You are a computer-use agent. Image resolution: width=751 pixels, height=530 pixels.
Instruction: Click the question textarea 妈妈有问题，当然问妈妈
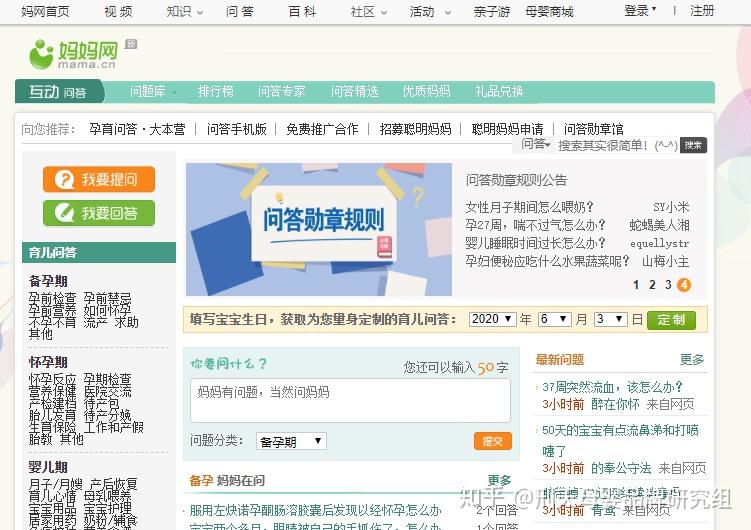coord(350,400)
